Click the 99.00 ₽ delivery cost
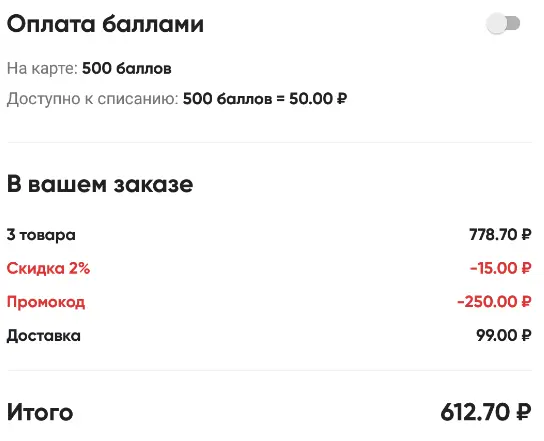 503,335
